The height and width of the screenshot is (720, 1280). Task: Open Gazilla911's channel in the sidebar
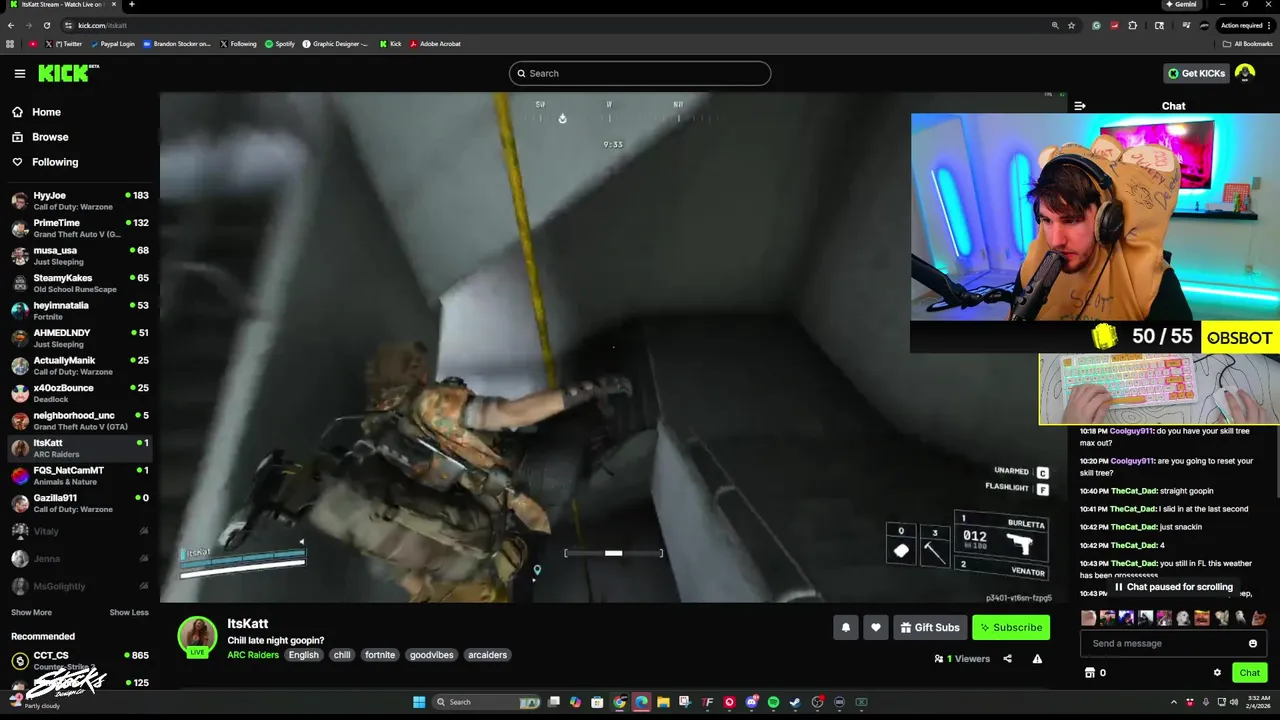pos(80,503)
